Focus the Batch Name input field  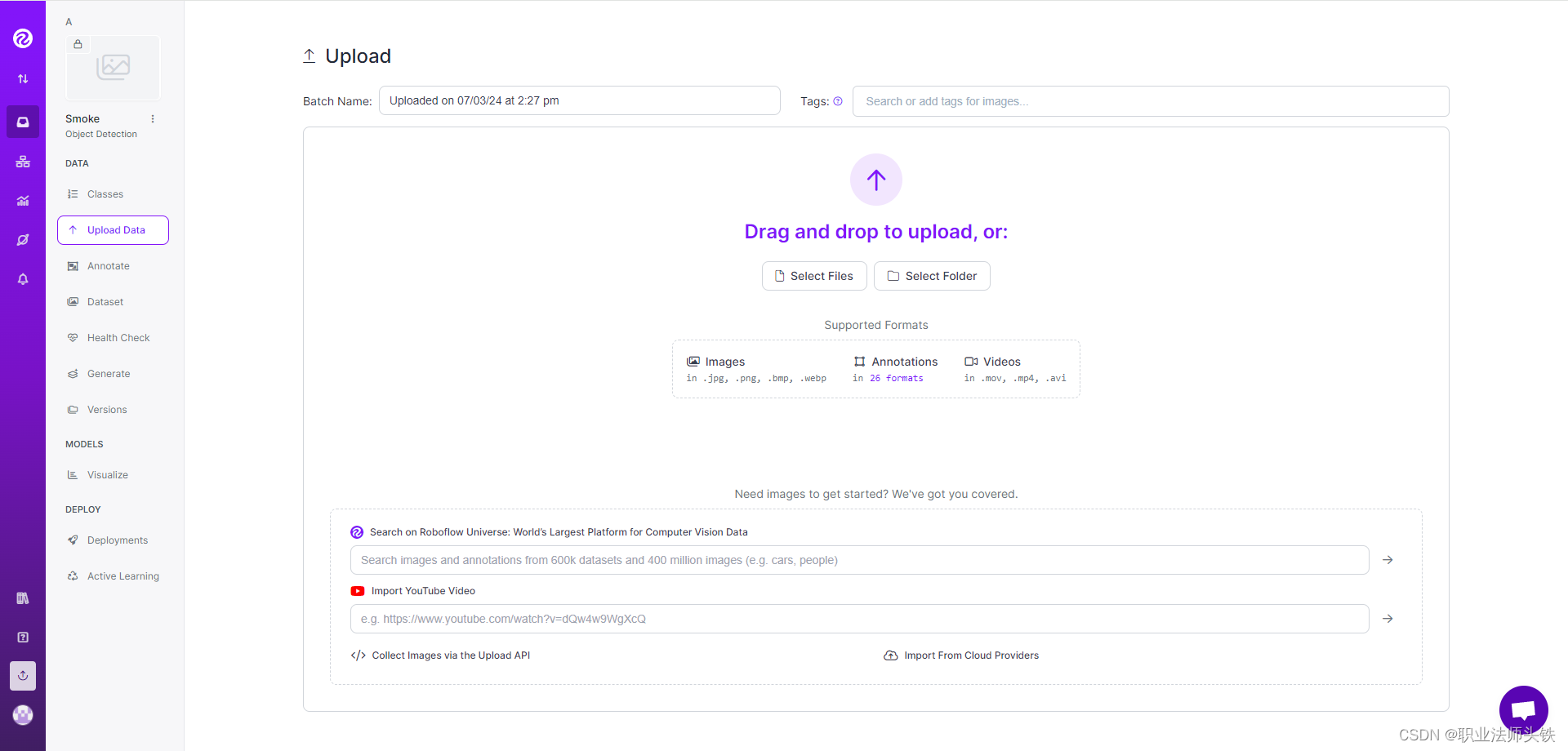[x=580, y=100]
